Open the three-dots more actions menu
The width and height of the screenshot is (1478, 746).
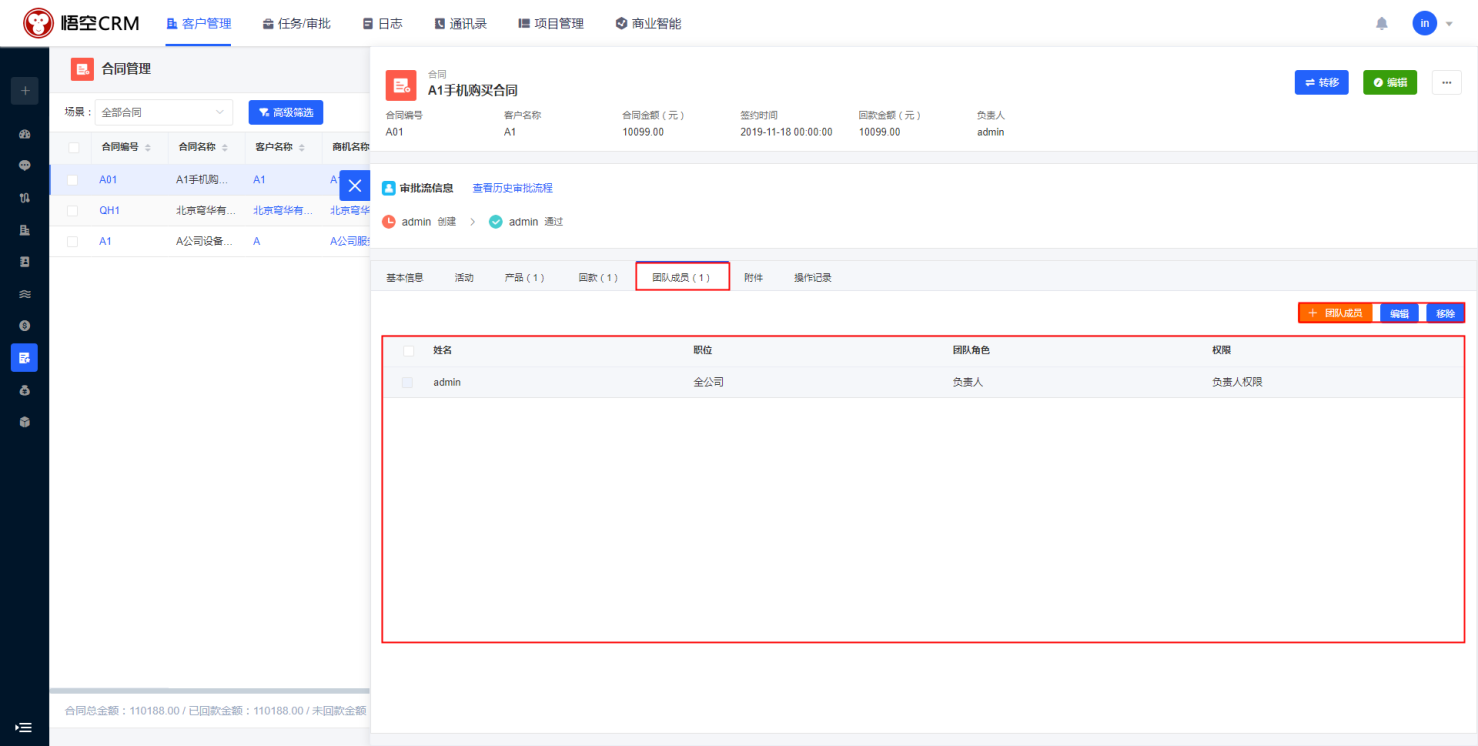pos(1446,82)
